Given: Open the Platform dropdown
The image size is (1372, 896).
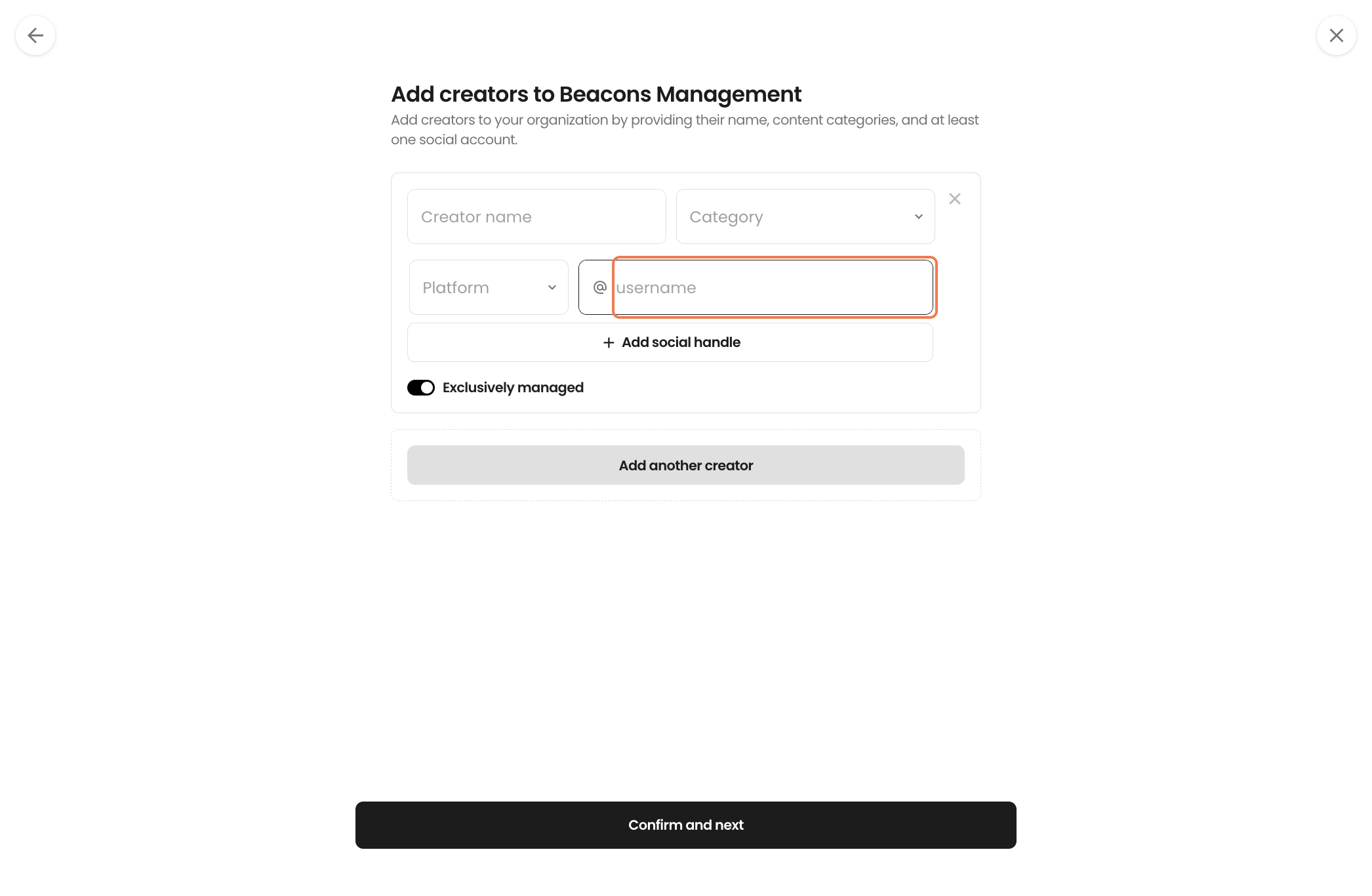Looking at the screenshot, I should (x=489, y=287).
